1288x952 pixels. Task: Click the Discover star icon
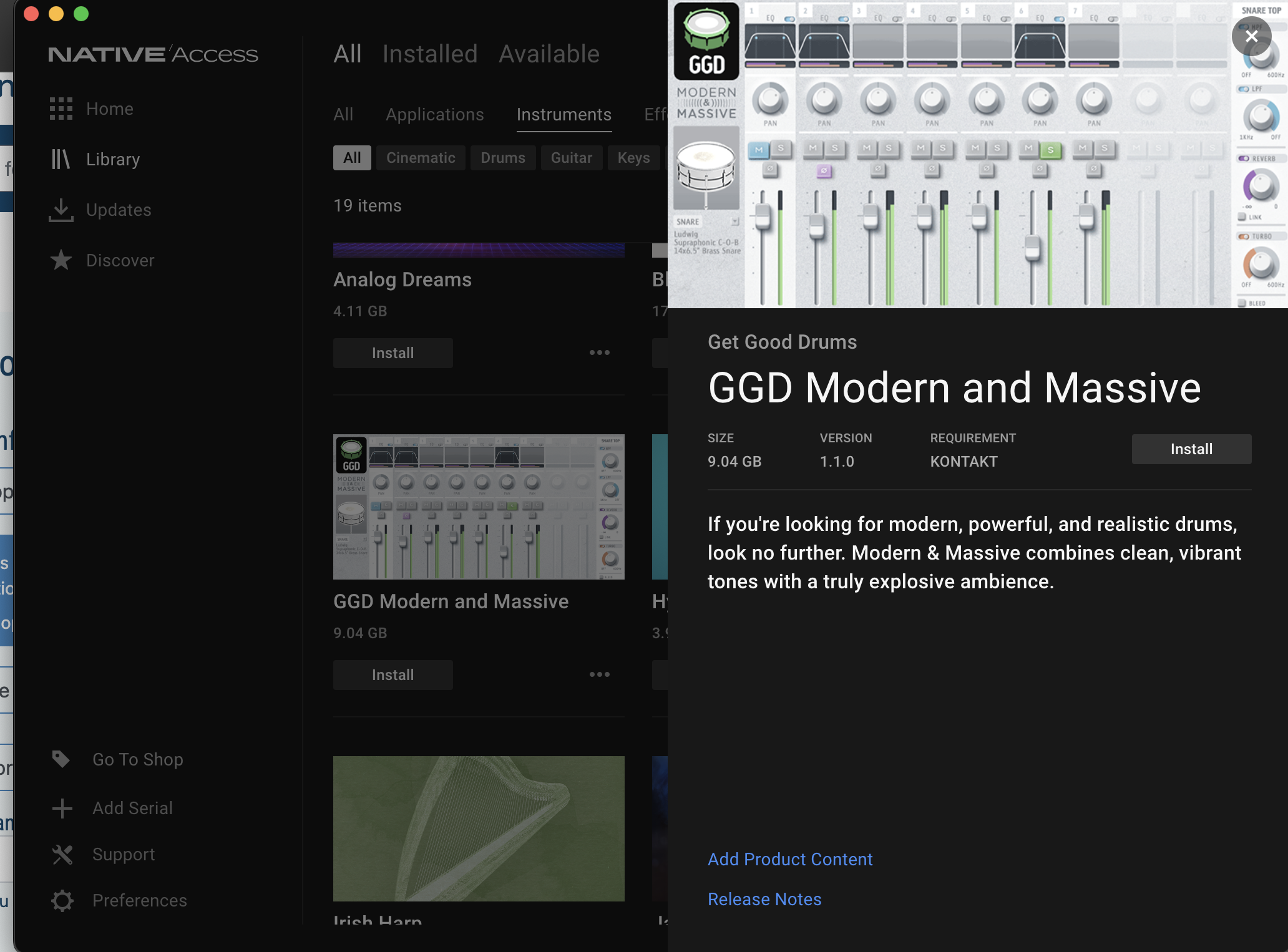[x=61, y=260]
